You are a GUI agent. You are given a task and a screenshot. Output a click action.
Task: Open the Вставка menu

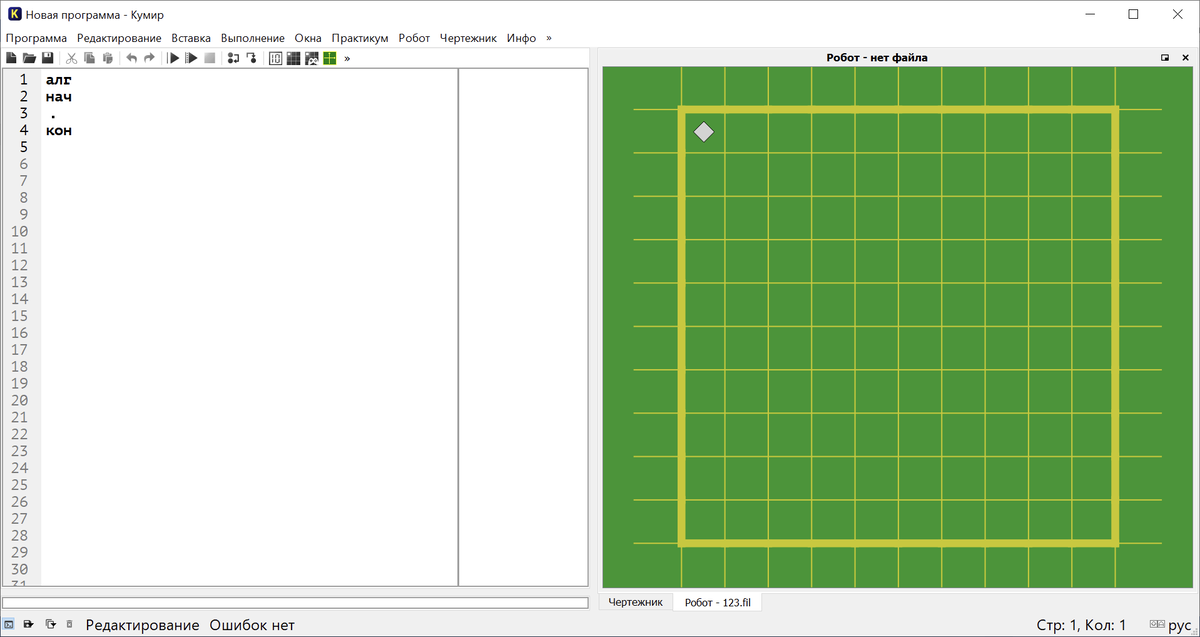click(191, 38)
